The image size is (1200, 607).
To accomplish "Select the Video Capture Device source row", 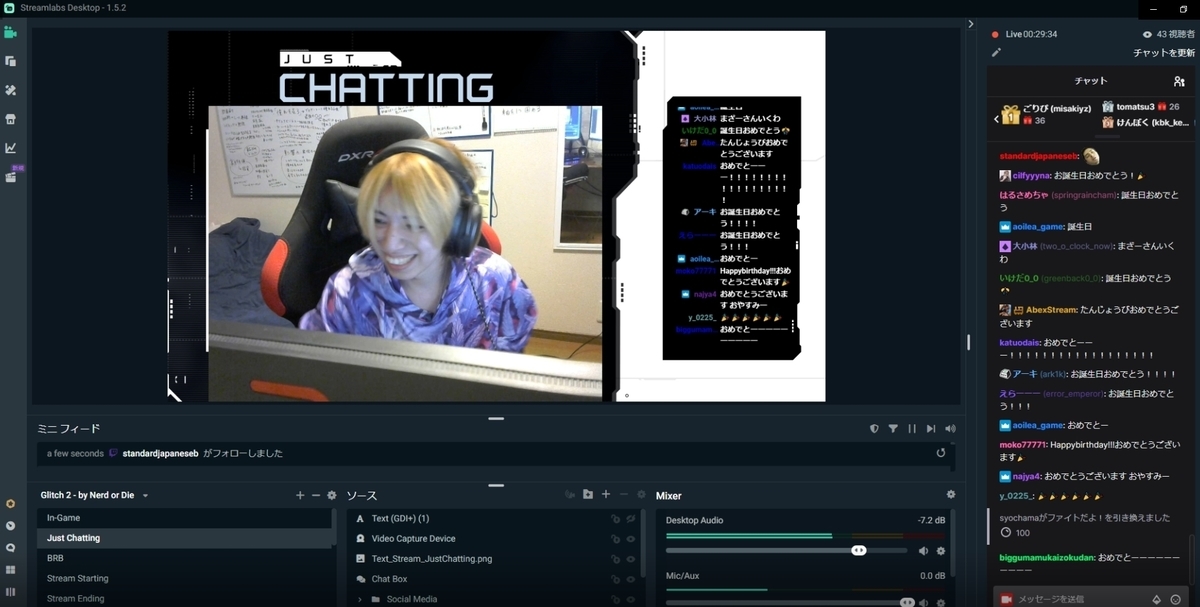I will pyautogui.click(x=493, y=538).
